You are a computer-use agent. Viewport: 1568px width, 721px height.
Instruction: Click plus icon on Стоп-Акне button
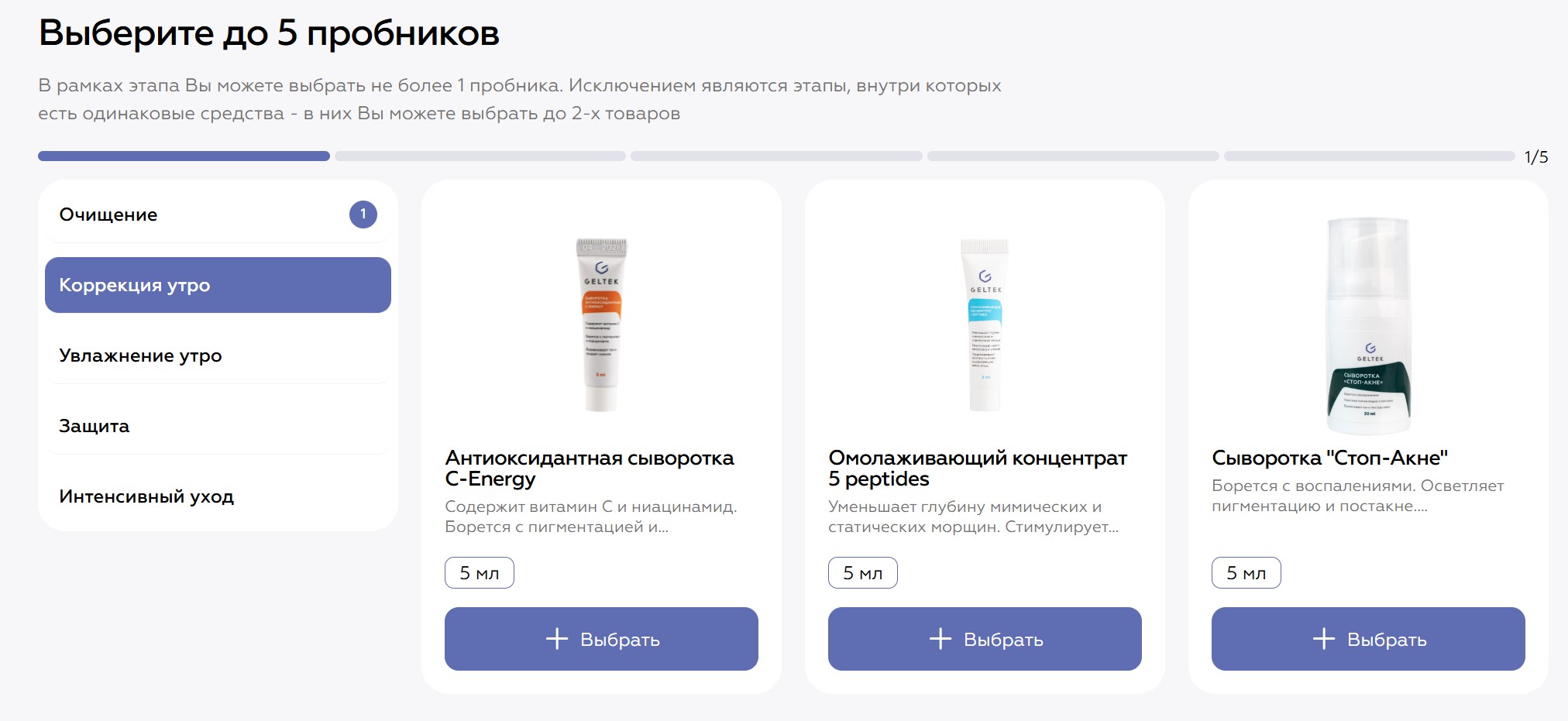pos(1324,639)
